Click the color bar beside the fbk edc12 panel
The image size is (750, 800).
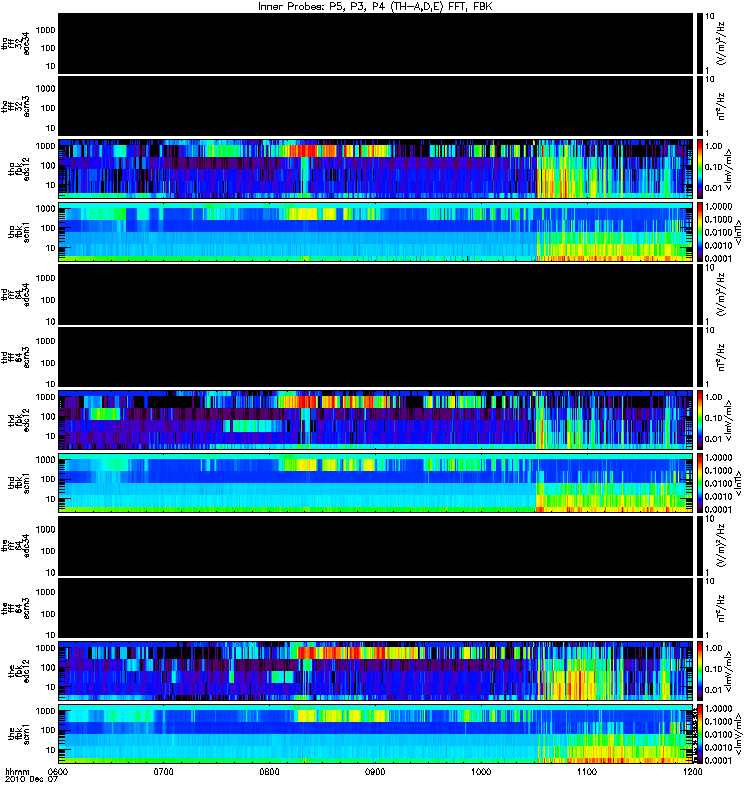point(699,671)
